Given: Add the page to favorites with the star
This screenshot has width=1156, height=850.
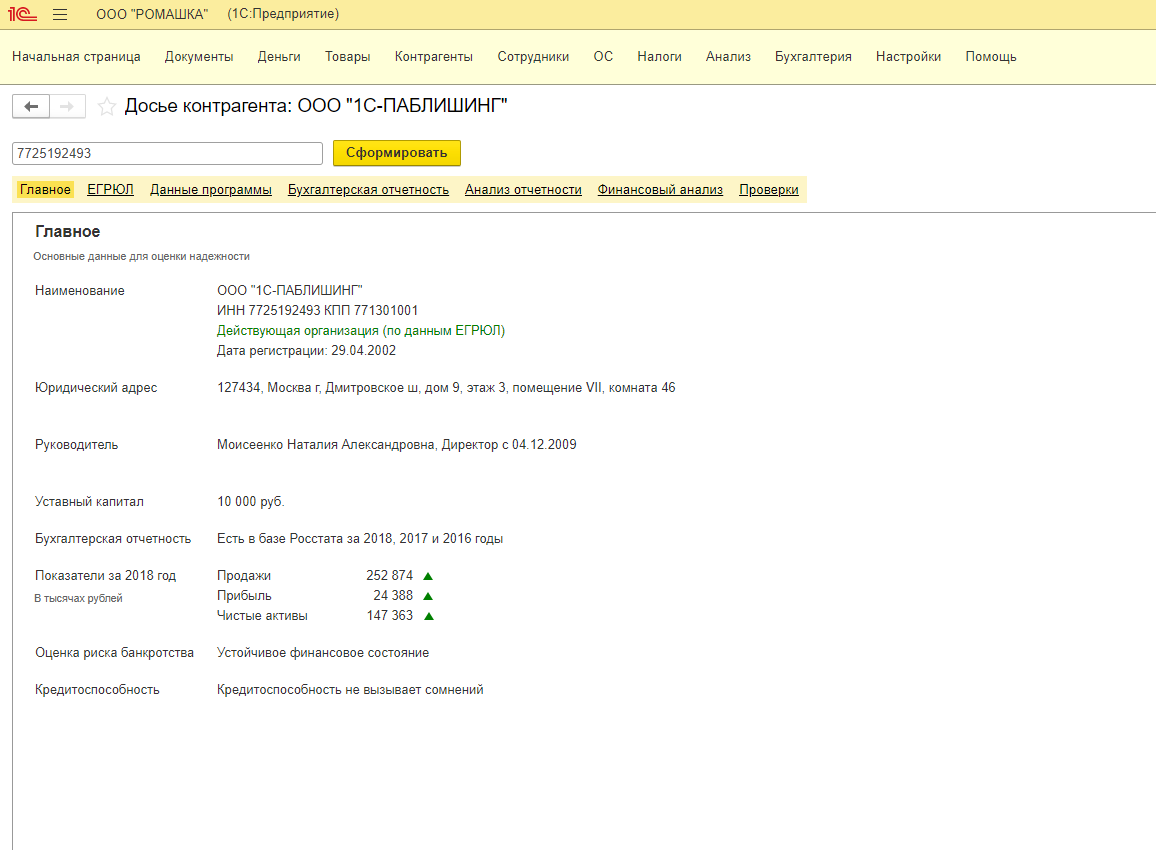Looking at the screenshot, I should [x=107, y=106].
